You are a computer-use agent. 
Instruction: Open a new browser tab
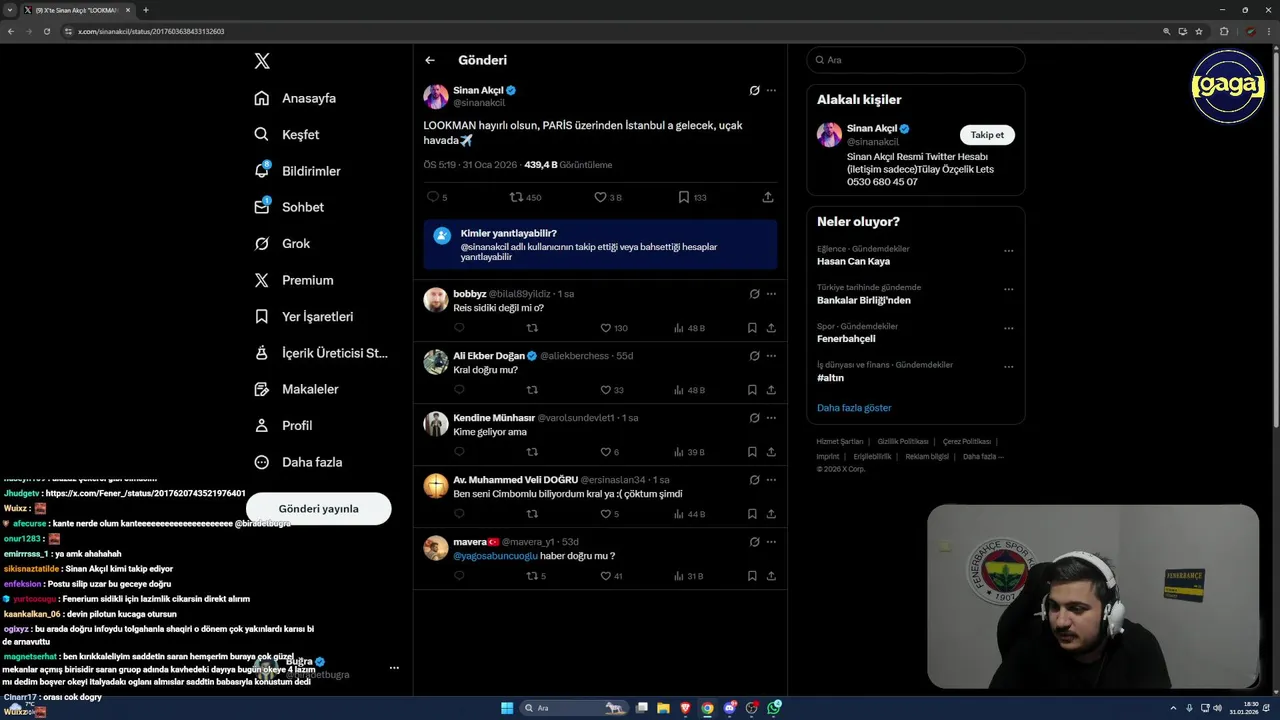(146, 10)
